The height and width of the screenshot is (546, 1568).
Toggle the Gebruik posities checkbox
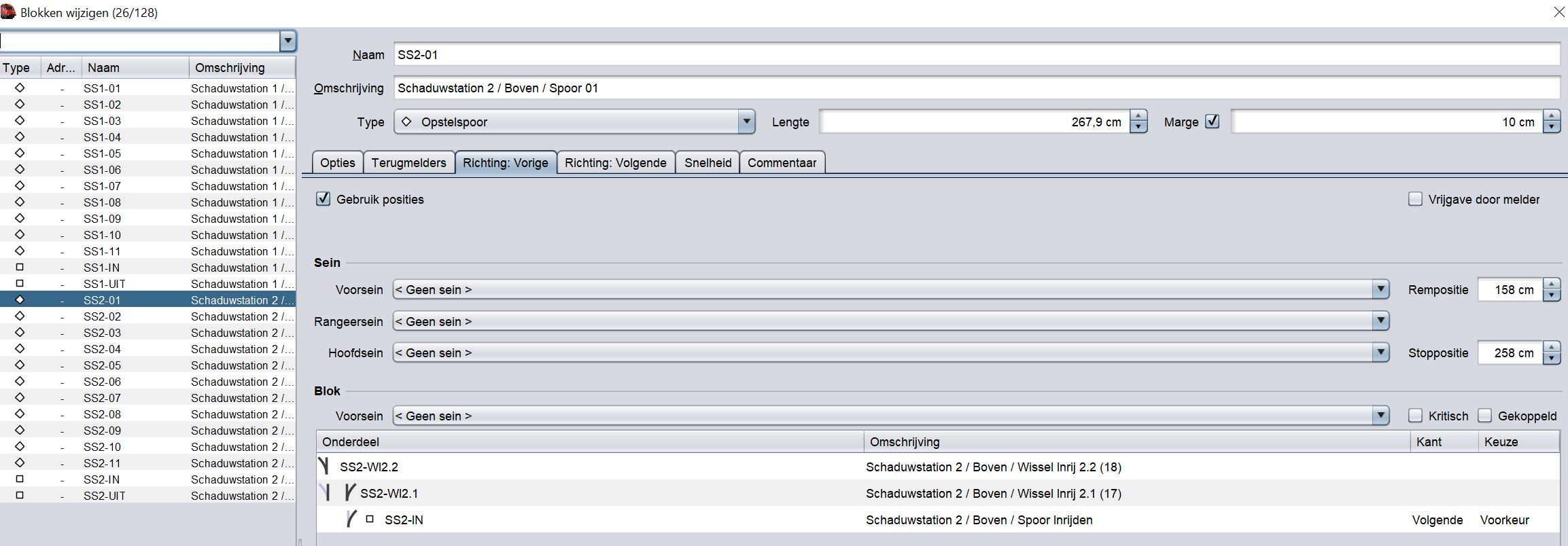(x=324, y=199)
